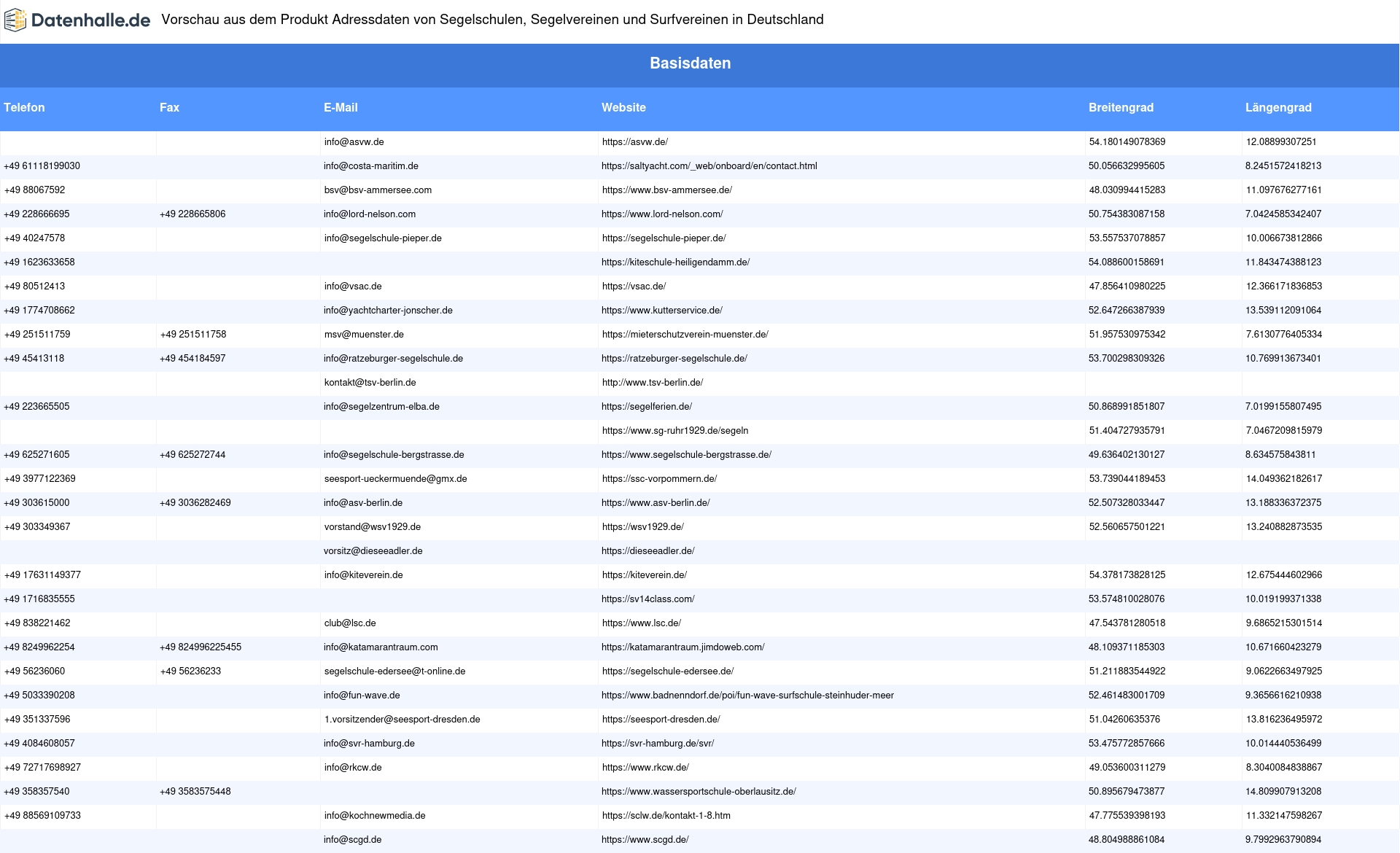1400x853 pixels.
Task: Open segelschule-bergstrasse.de website link
Action: [x=686, y=455]
